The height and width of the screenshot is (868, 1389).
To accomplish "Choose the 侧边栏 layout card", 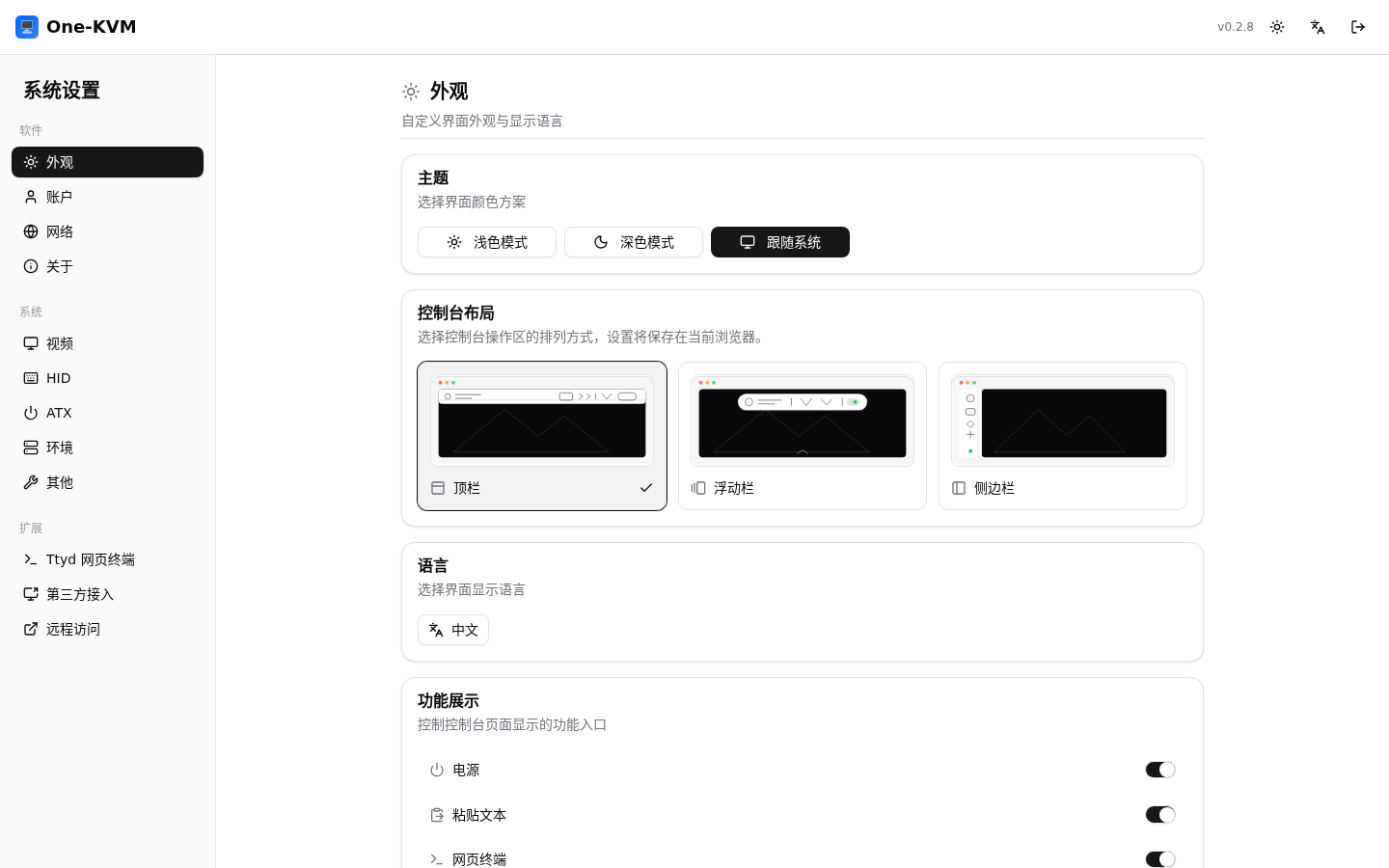I will pos(1063,436).
